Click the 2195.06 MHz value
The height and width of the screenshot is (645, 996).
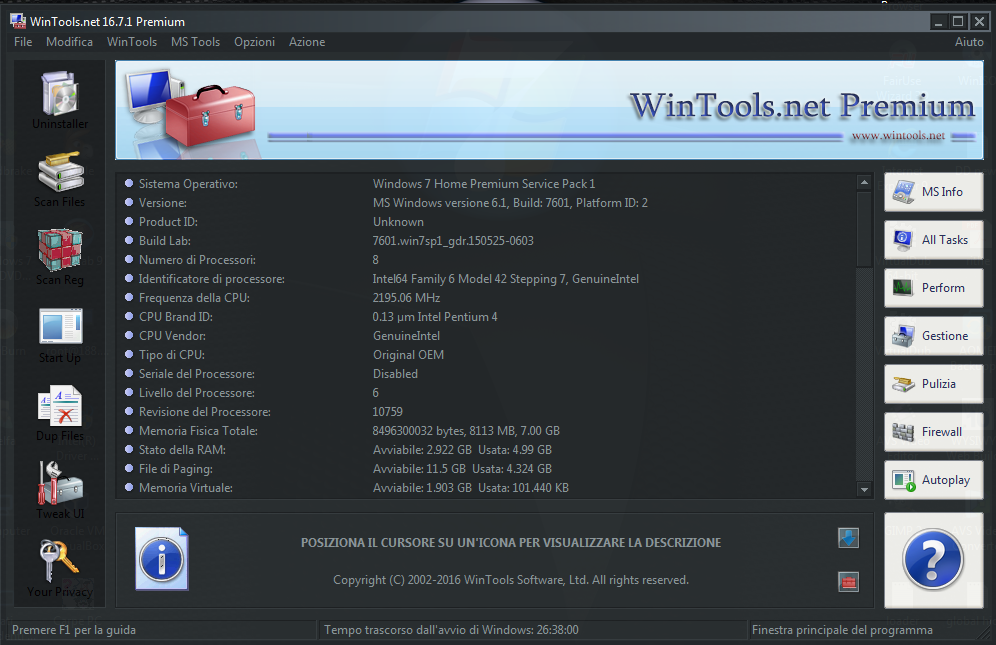[406, 298]
